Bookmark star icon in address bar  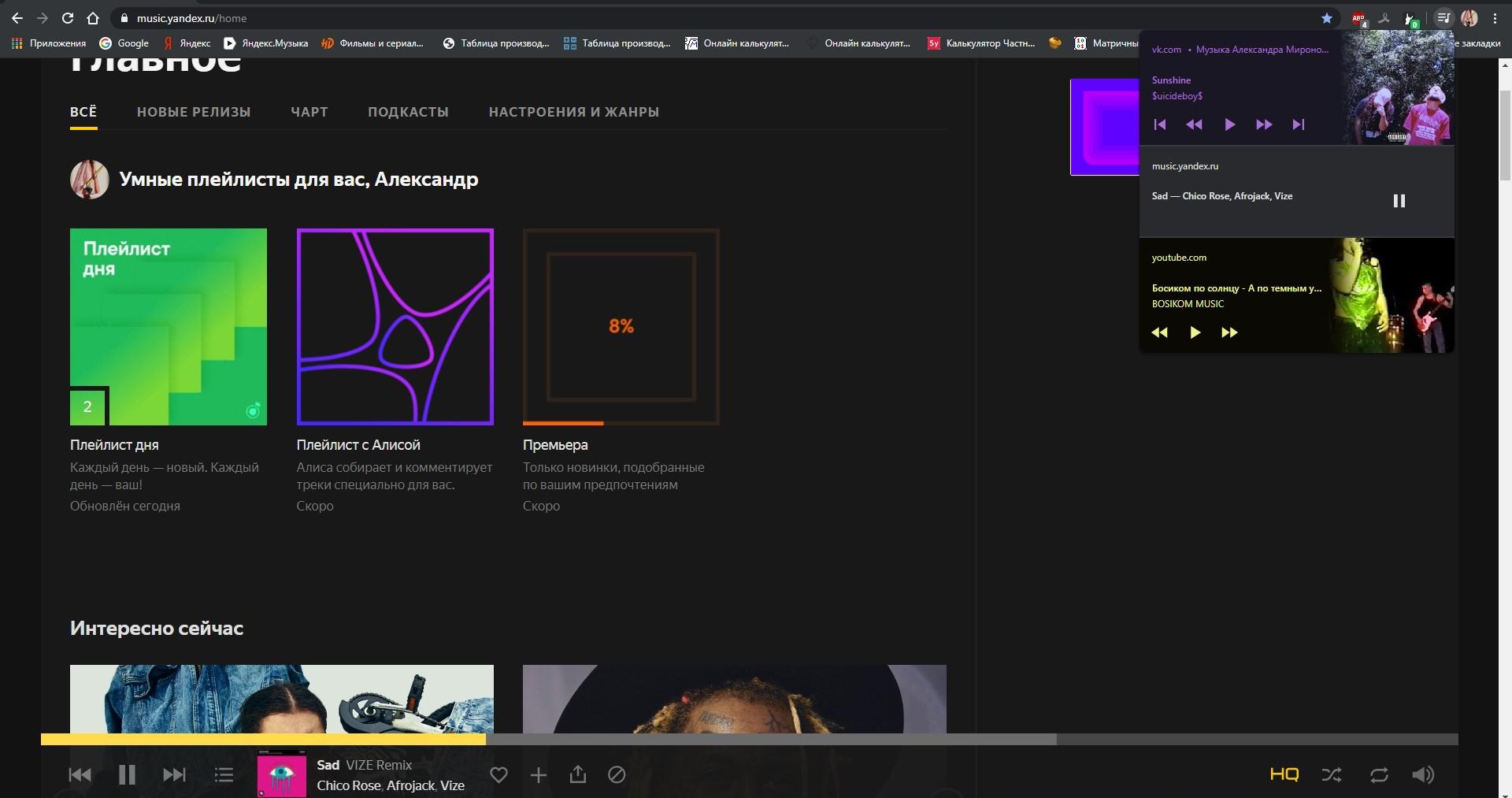tap(1327, 18)
